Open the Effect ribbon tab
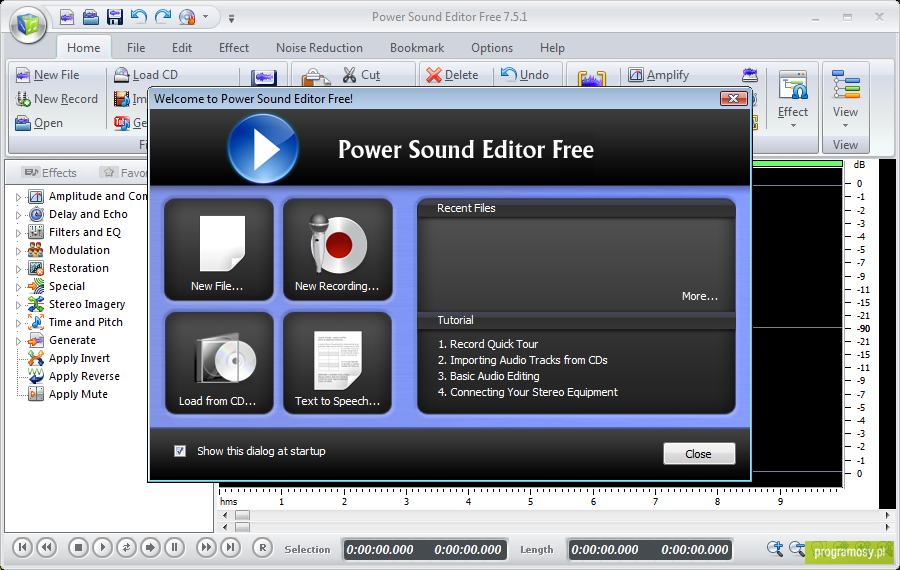 tap(234, 48)
